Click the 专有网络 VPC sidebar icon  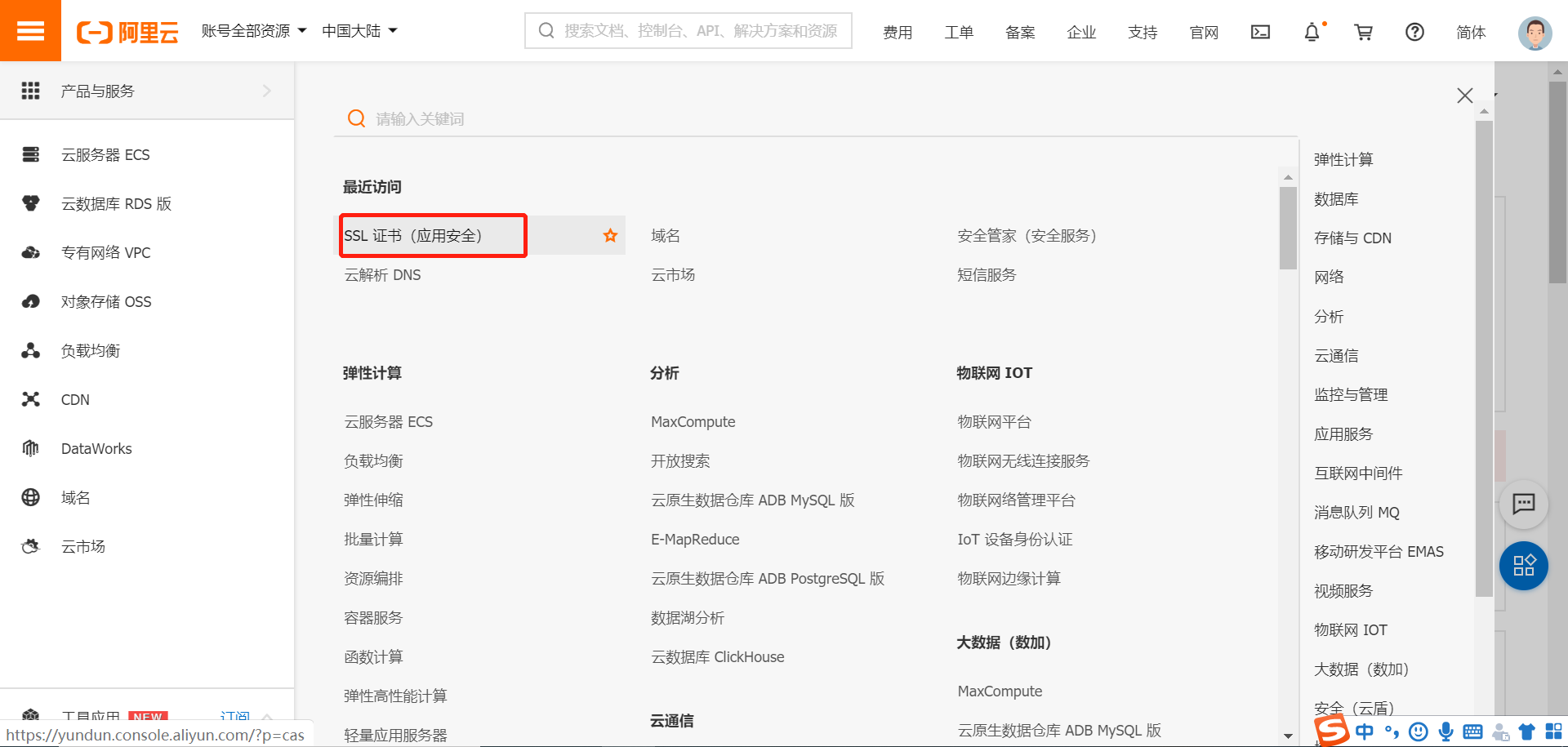(x=31, y=252)
